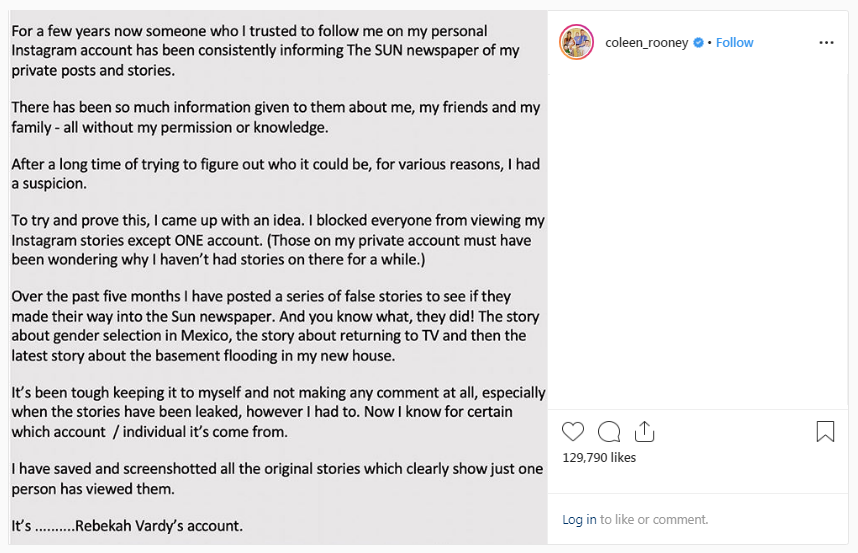Save the post with the bookmark icon
The image size is (858, 553).
click(x=825, y=432)
